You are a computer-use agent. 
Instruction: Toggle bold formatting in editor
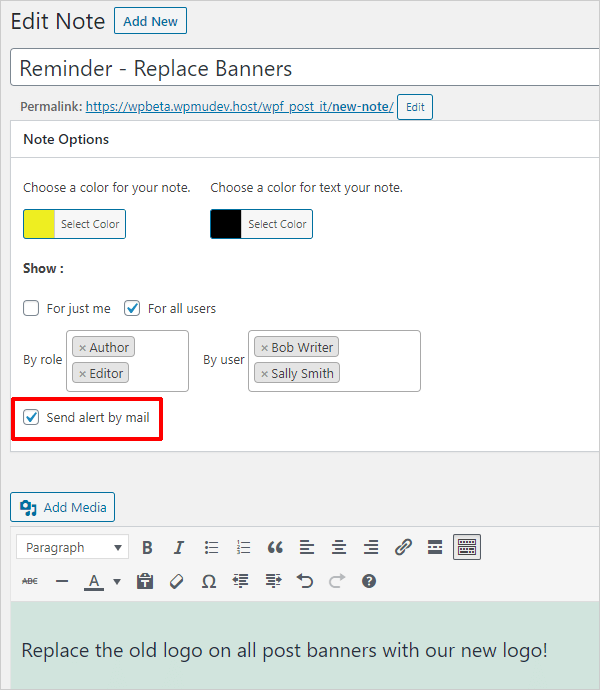click(147, 547)
